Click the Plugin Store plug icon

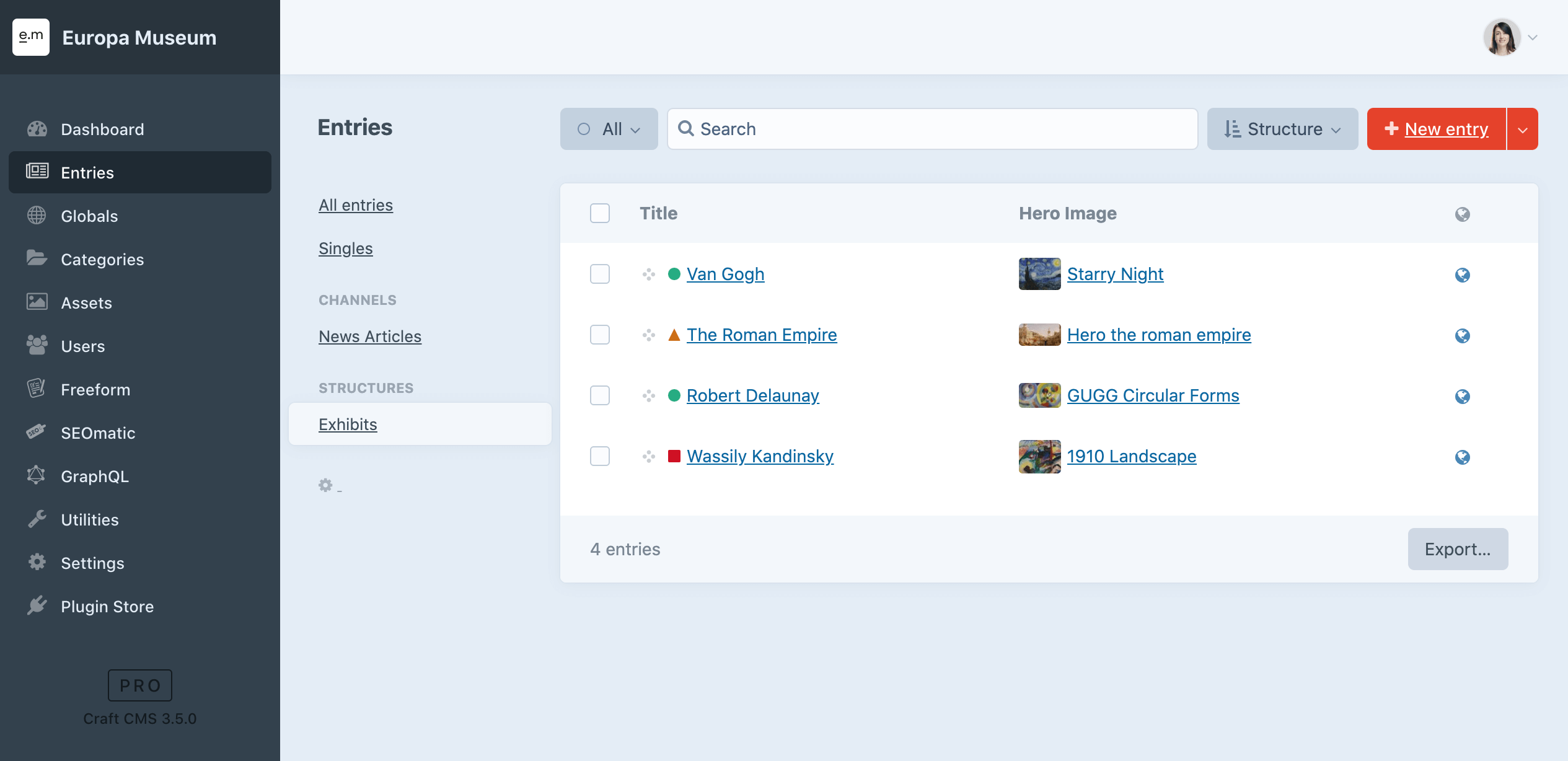[x=37, y=605]
